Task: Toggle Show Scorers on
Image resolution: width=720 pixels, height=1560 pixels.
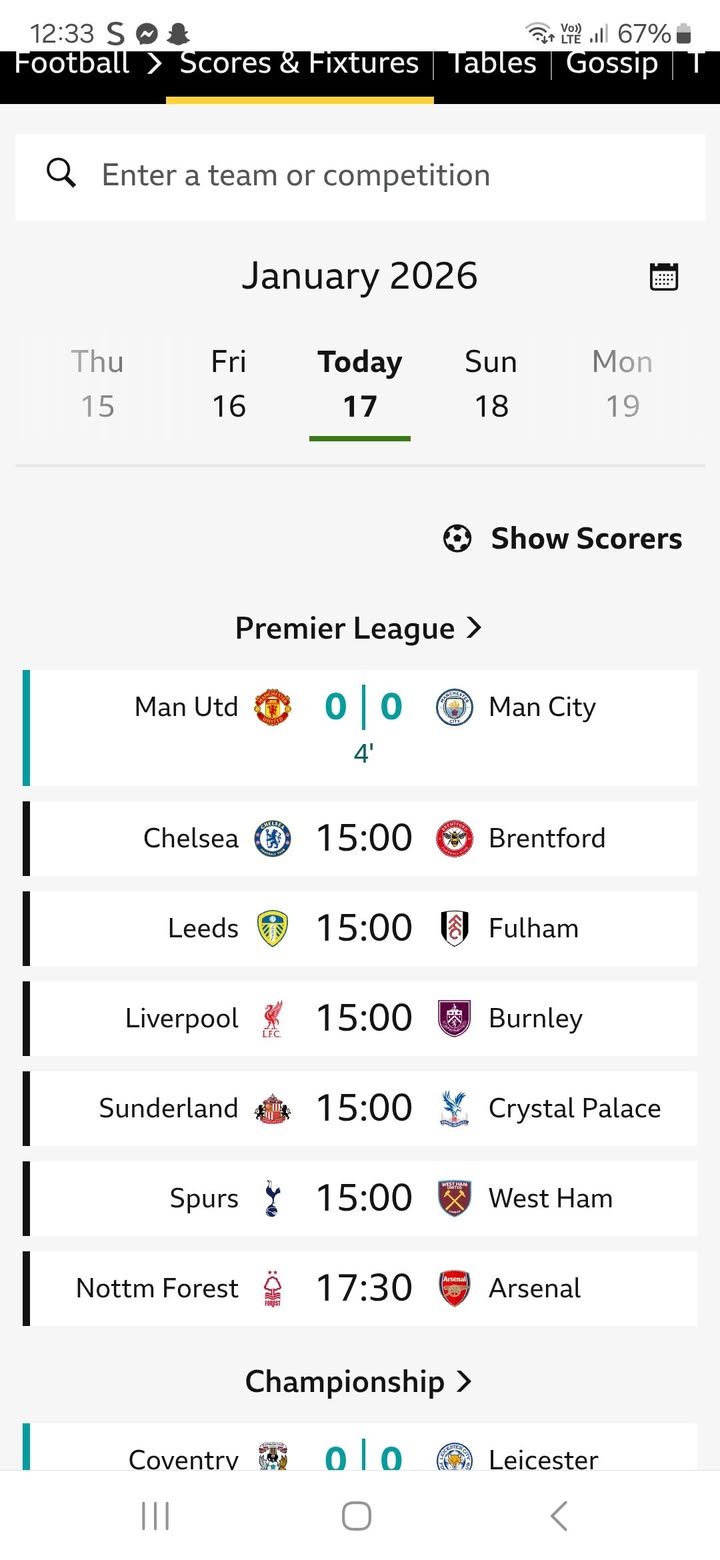Action: pyautogui.click(x=563, y=539)
